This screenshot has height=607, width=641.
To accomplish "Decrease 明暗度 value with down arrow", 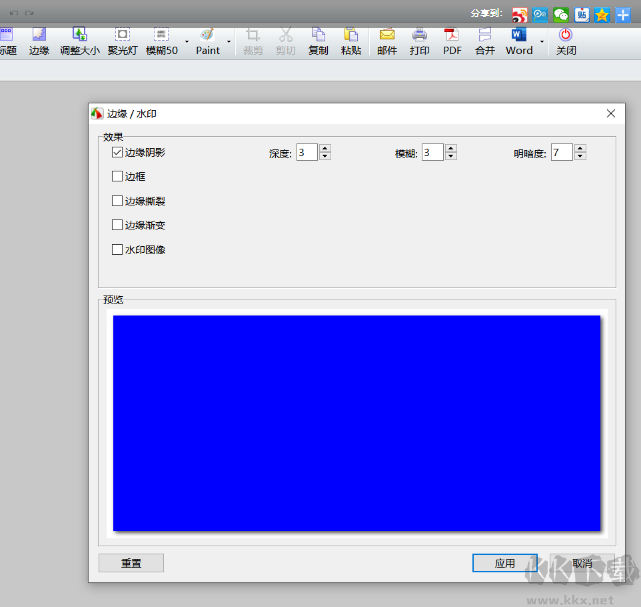I will pyautogui.click(x=580, y=157).
